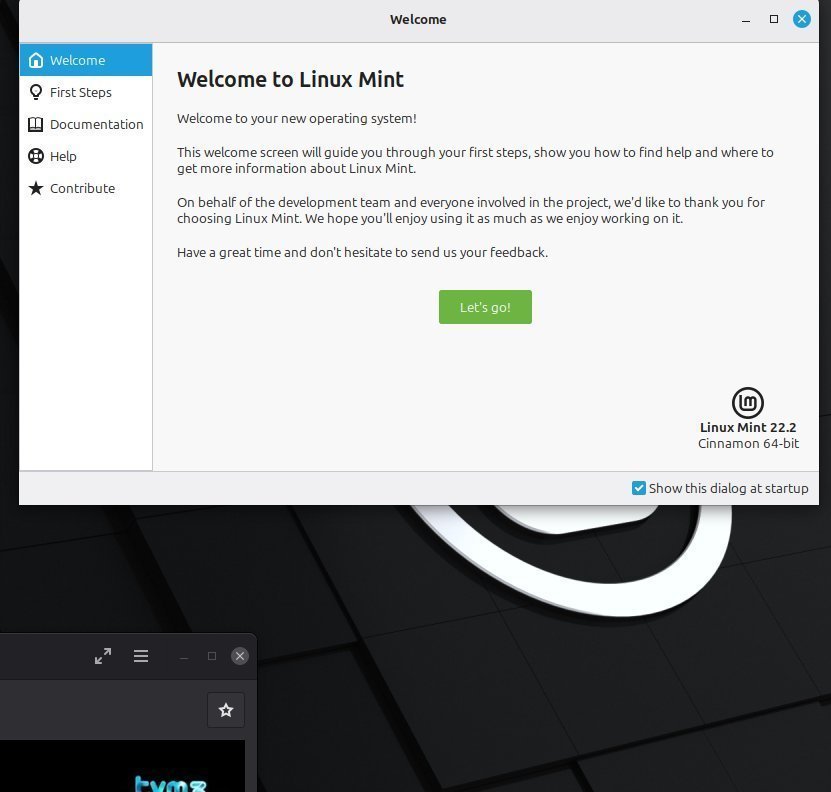Uncheck Show this dialog at startup

pos(639,488)
